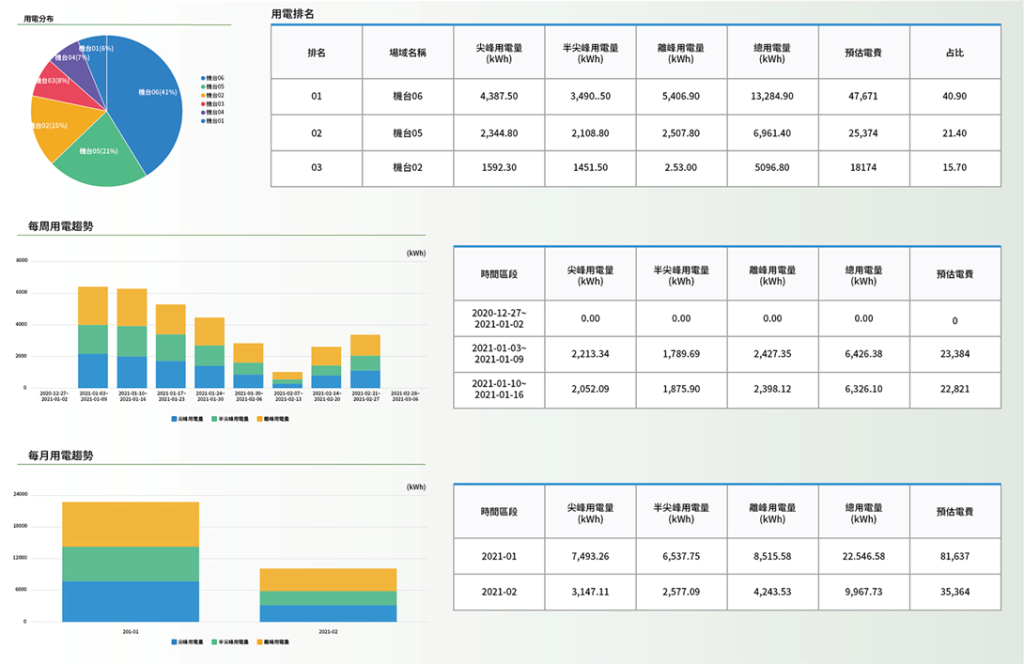The width and height of the screenshot is (1024, 664).
Task: Select the 2021-01 row in the monthly table
Action: (727, 557)
